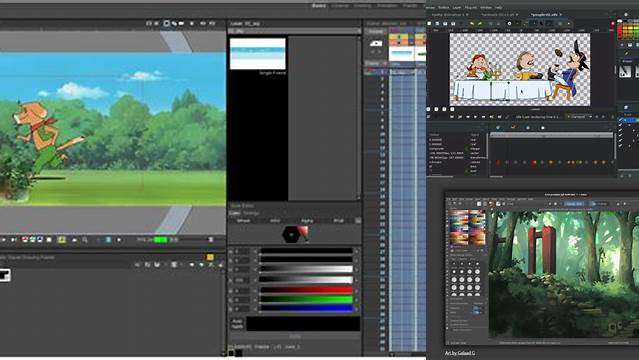Toggle the first layer checkbox in the Synfig layers panel
The width and height of the screenshot is (639, 360).
point(621,120)
